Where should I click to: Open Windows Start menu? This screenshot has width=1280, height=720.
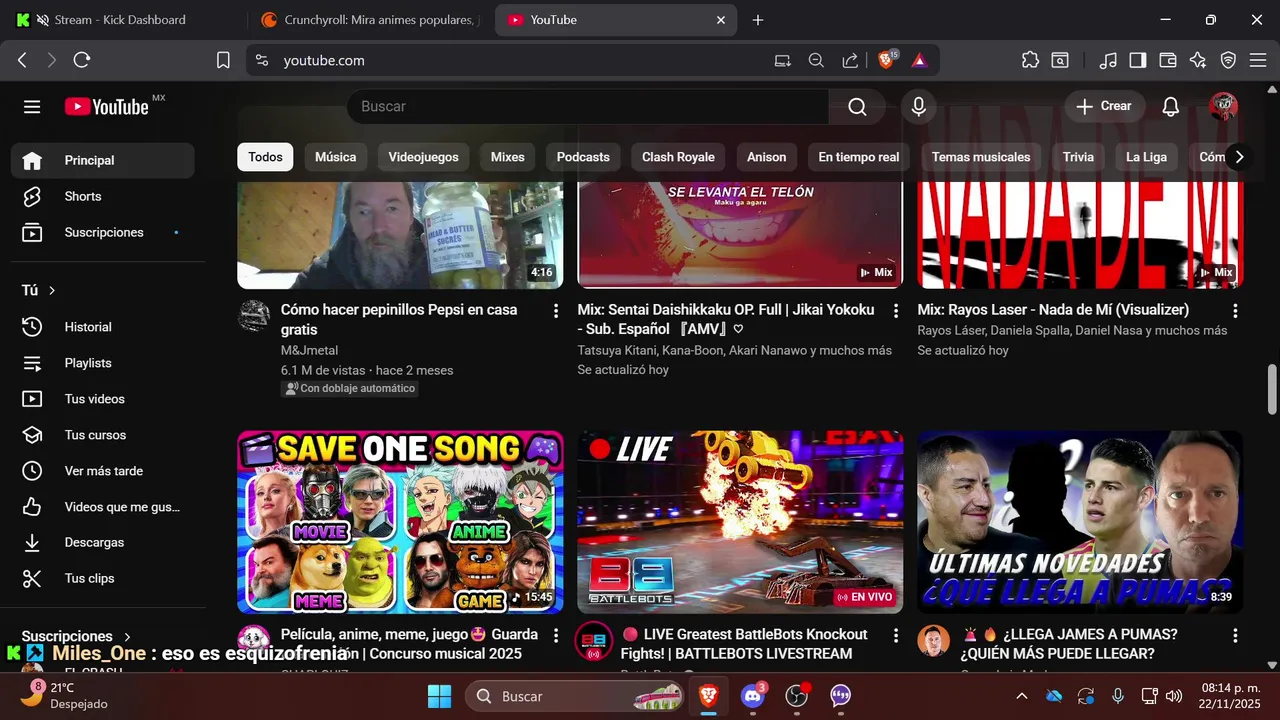click(x=439, y=696)
